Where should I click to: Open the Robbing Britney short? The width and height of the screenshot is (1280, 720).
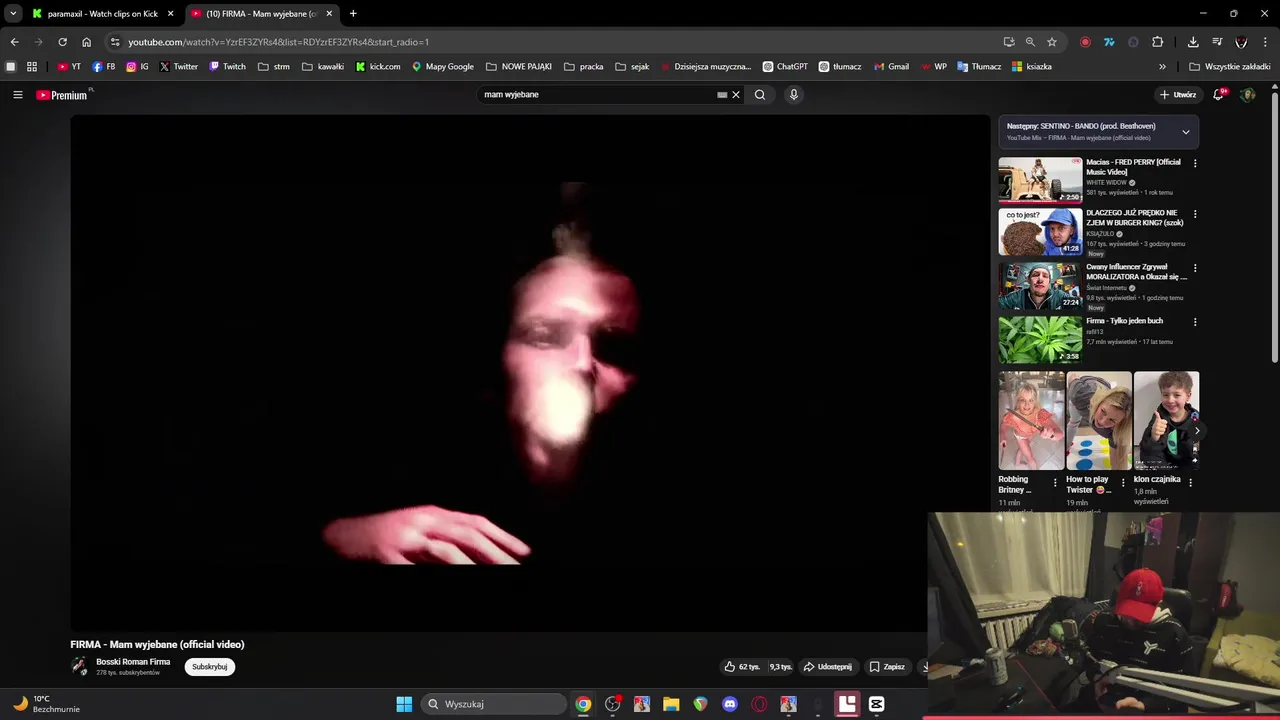coord(1031,421)
